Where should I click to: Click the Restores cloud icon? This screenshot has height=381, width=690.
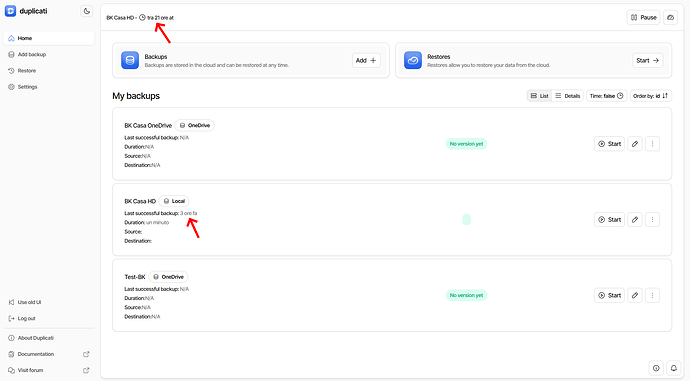(413, 60)
